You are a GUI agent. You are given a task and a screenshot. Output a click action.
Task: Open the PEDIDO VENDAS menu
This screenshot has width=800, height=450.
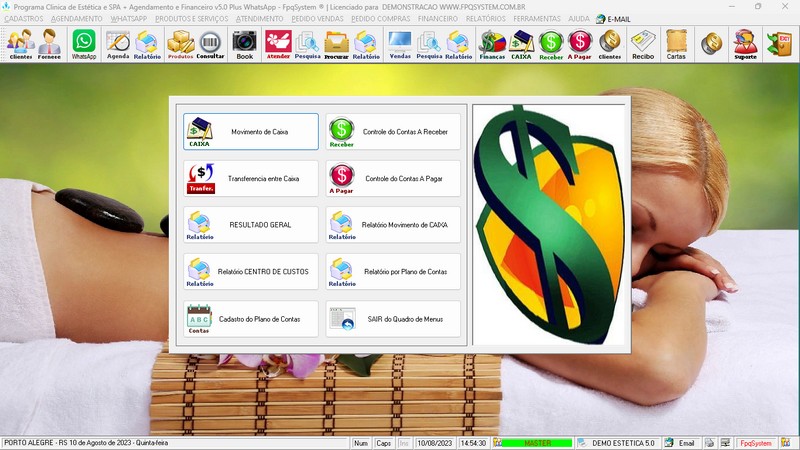(x=317, y=18)
